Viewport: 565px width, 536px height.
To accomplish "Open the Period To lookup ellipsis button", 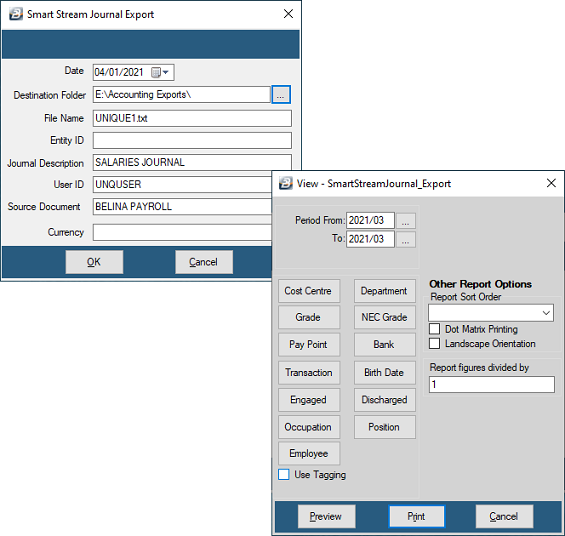I will tap(406, 240).
